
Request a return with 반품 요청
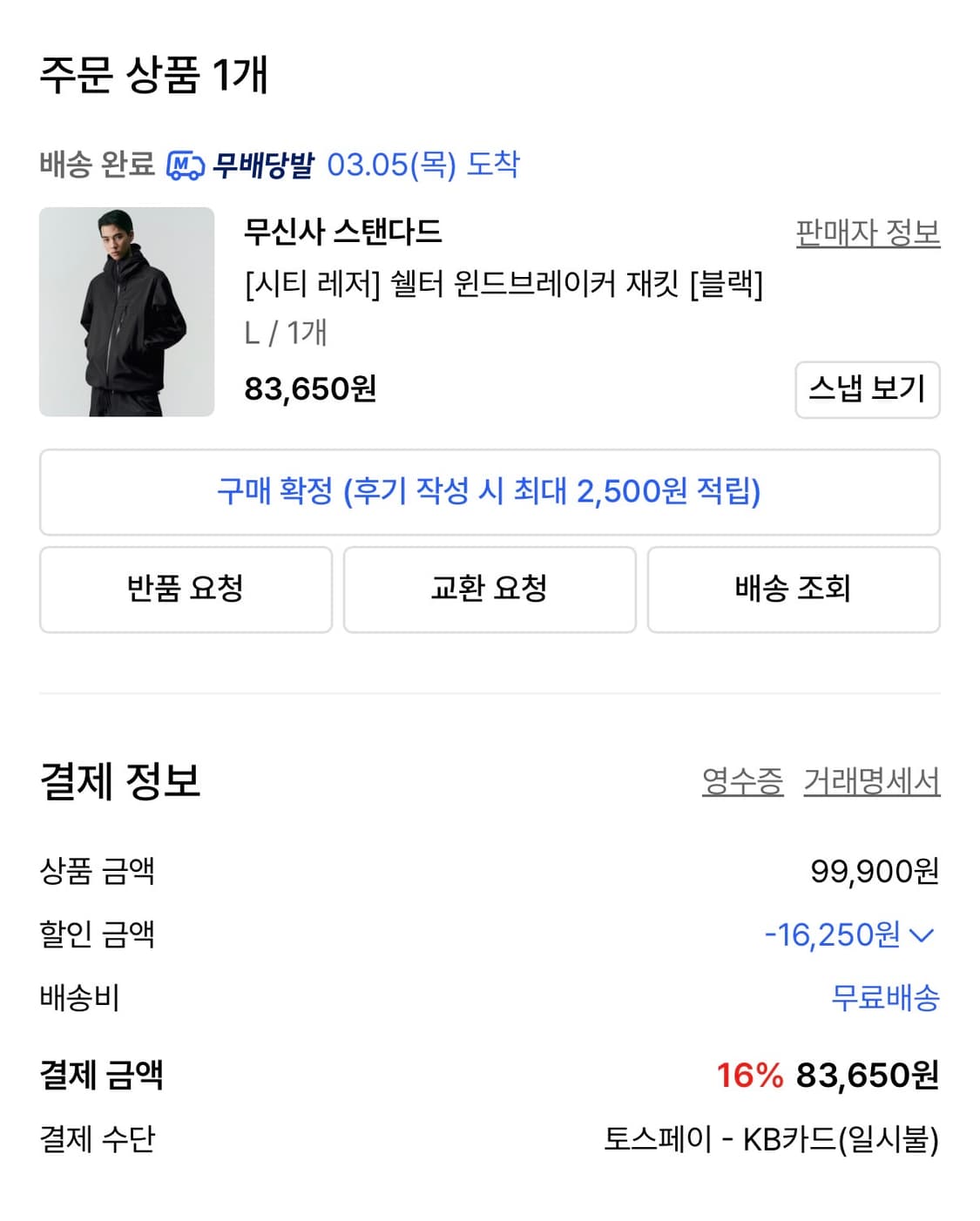pyautogui.click(x=184, y=590)
